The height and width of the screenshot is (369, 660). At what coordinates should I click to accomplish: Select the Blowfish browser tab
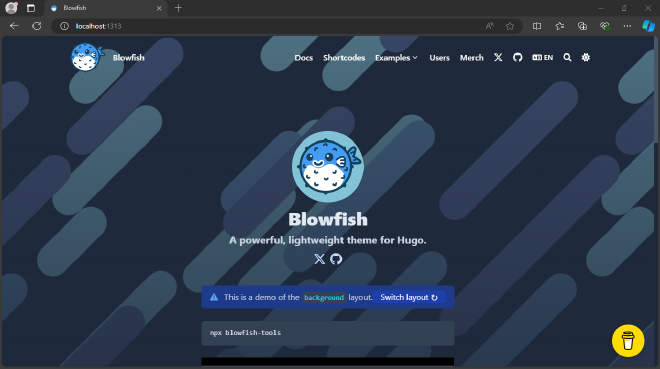105,8
